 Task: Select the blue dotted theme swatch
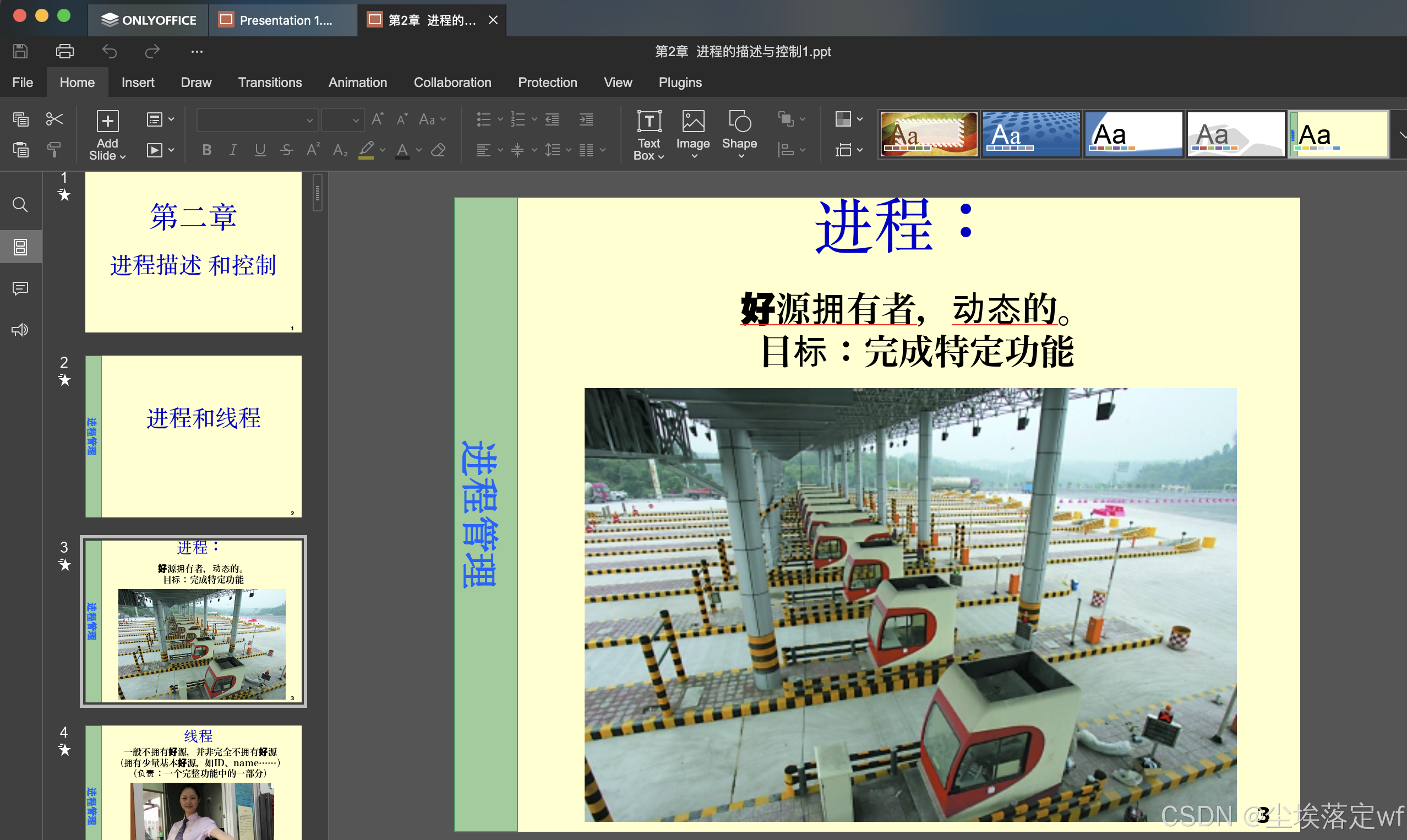[1030, 134]
